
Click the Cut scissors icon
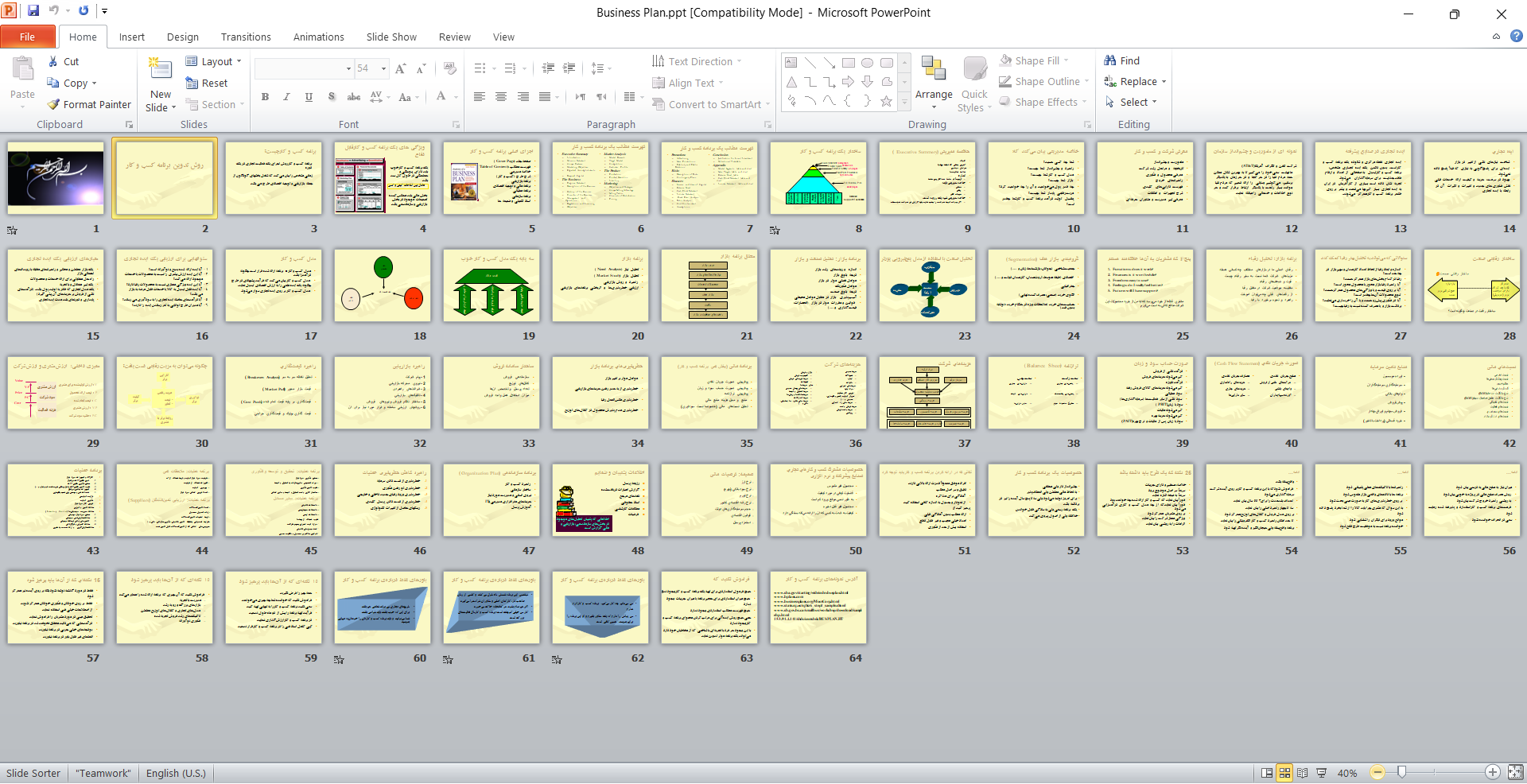coord(52,61)
